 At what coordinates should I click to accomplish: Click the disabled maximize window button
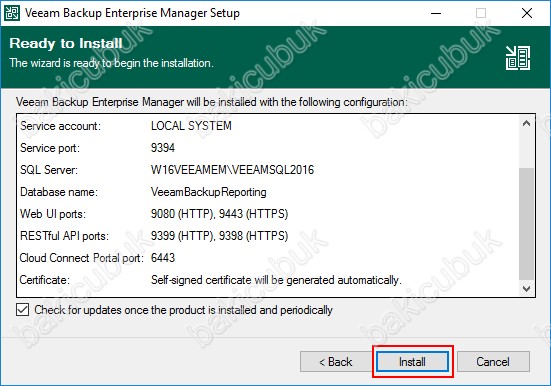481,13
